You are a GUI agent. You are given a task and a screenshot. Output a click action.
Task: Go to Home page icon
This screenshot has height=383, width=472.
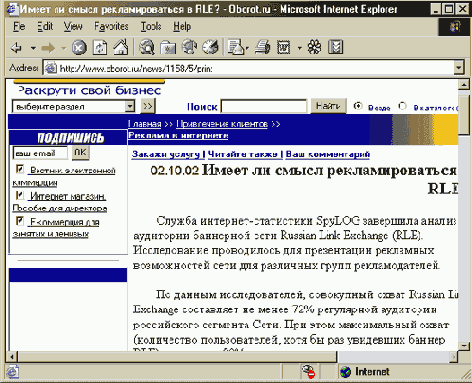coord(121,47)
